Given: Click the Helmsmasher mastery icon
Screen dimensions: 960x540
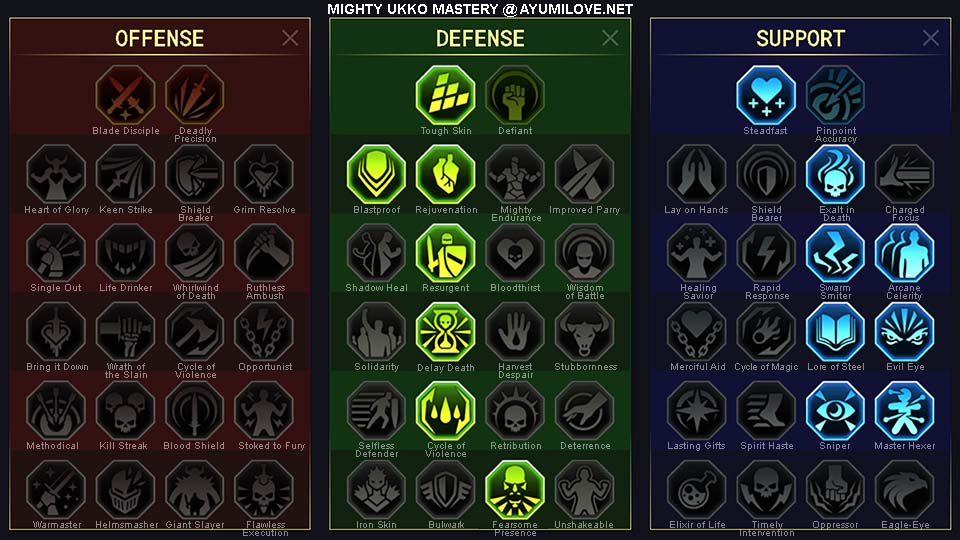Looking at the screenshot, I should pos(126,490).
